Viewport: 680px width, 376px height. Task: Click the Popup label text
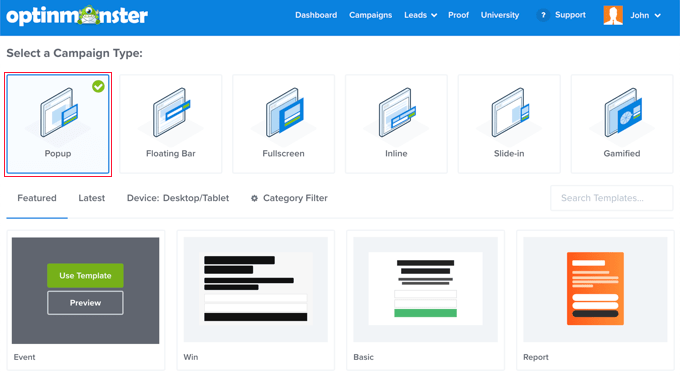coord(58,154)
